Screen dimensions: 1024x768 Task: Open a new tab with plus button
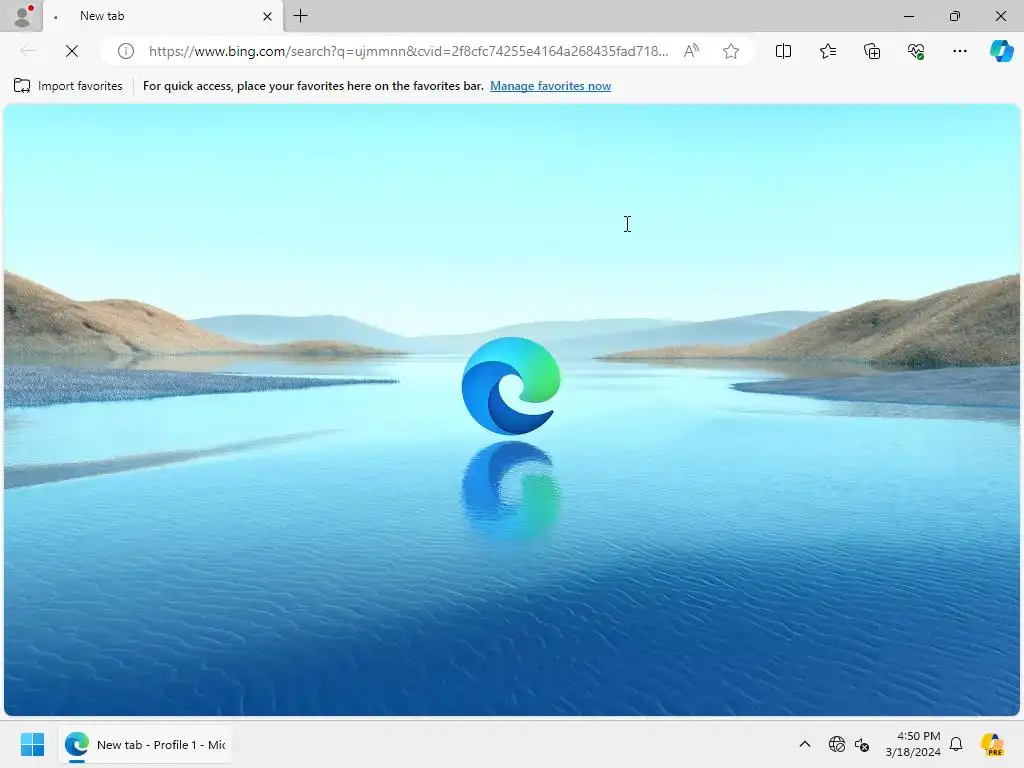point(300,16)
